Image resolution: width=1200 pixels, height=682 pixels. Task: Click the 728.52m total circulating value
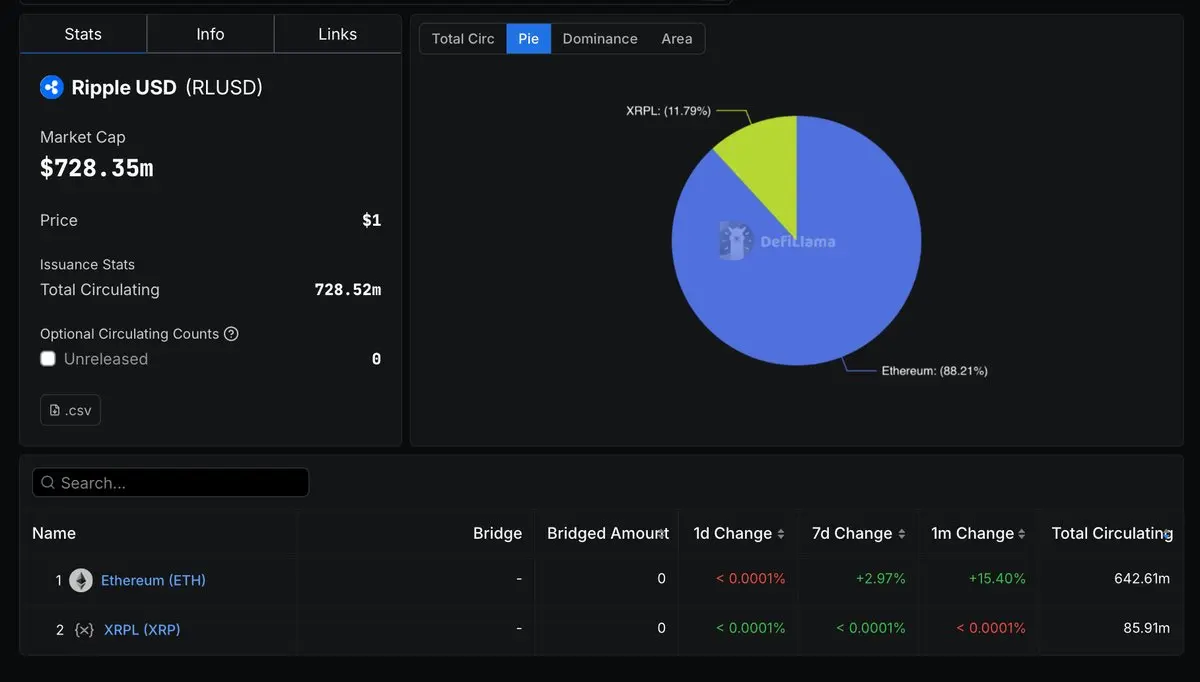click(x=347, y=290)
